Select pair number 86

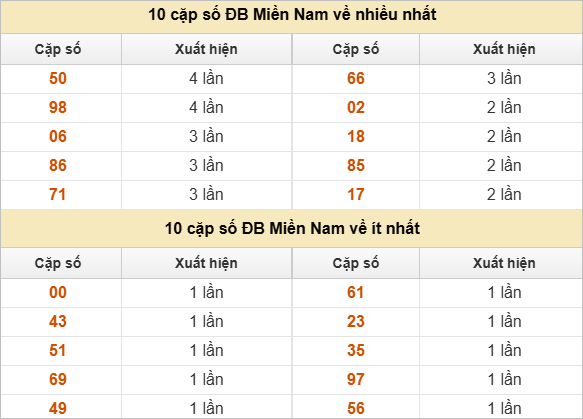(58, 165)
